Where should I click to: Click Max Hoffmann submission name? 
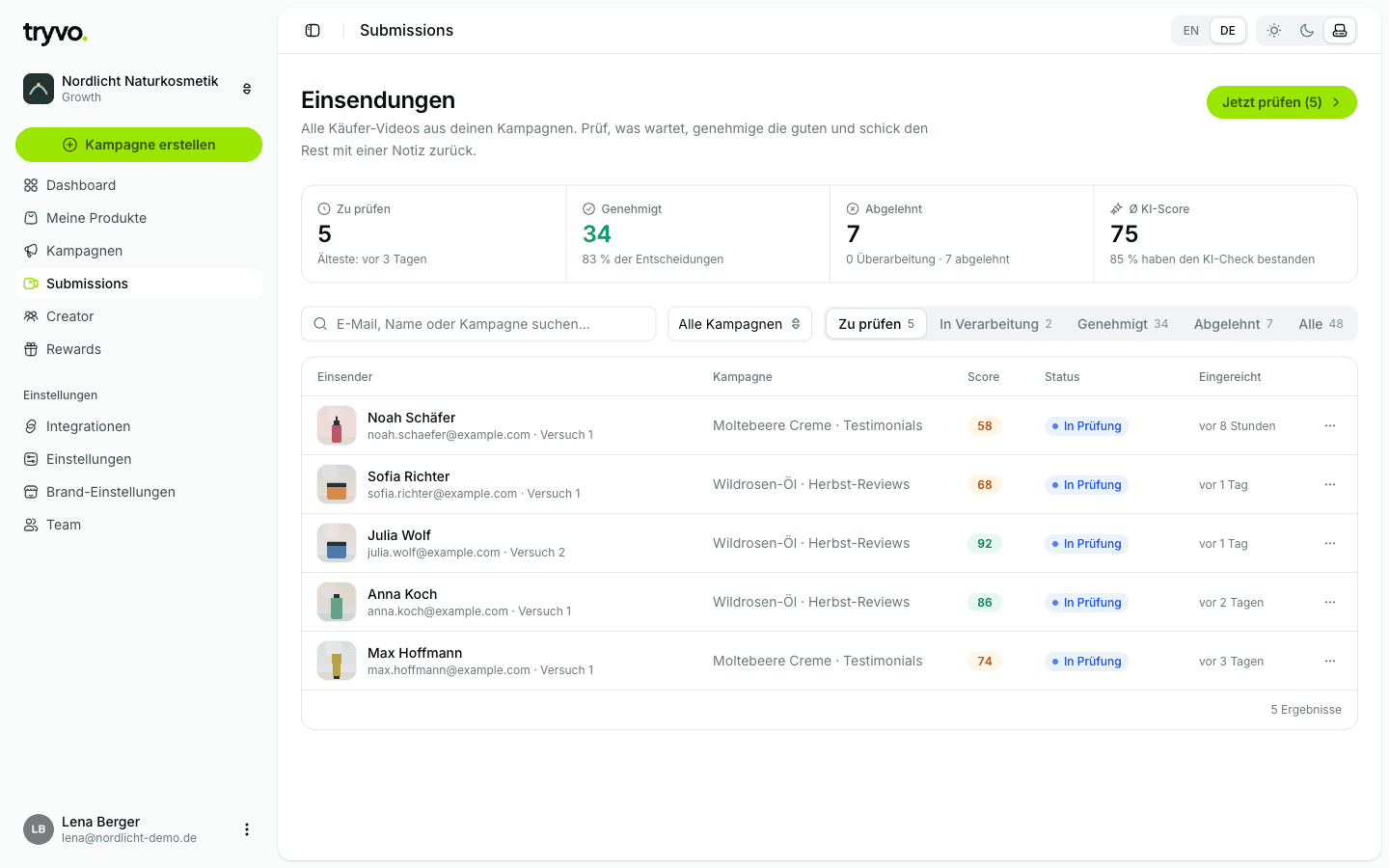pyautogui.click(x=415, y=653)
